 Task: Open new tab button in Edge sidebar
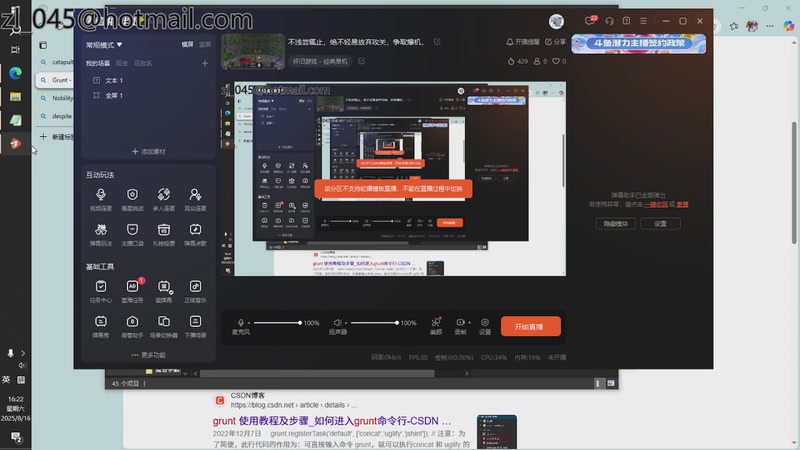[x=56, y=137]
